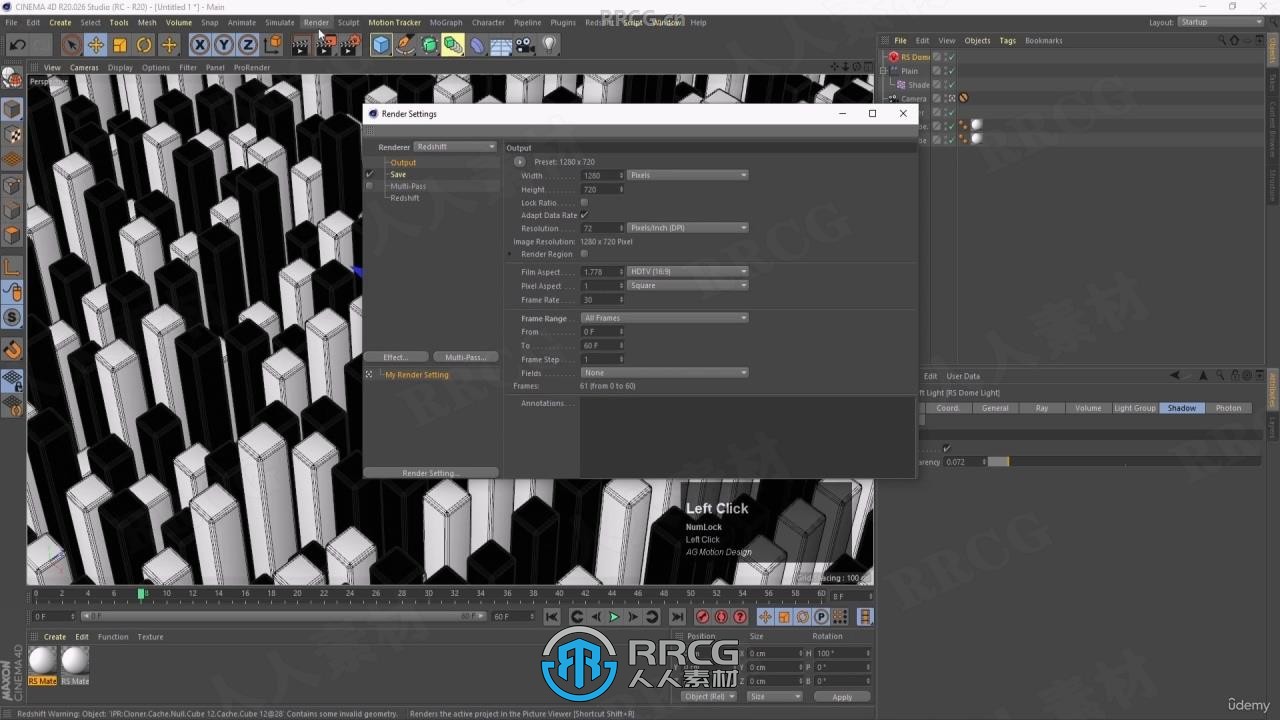
Task: Select the Redshift settings entry
Action: point(405,198)
